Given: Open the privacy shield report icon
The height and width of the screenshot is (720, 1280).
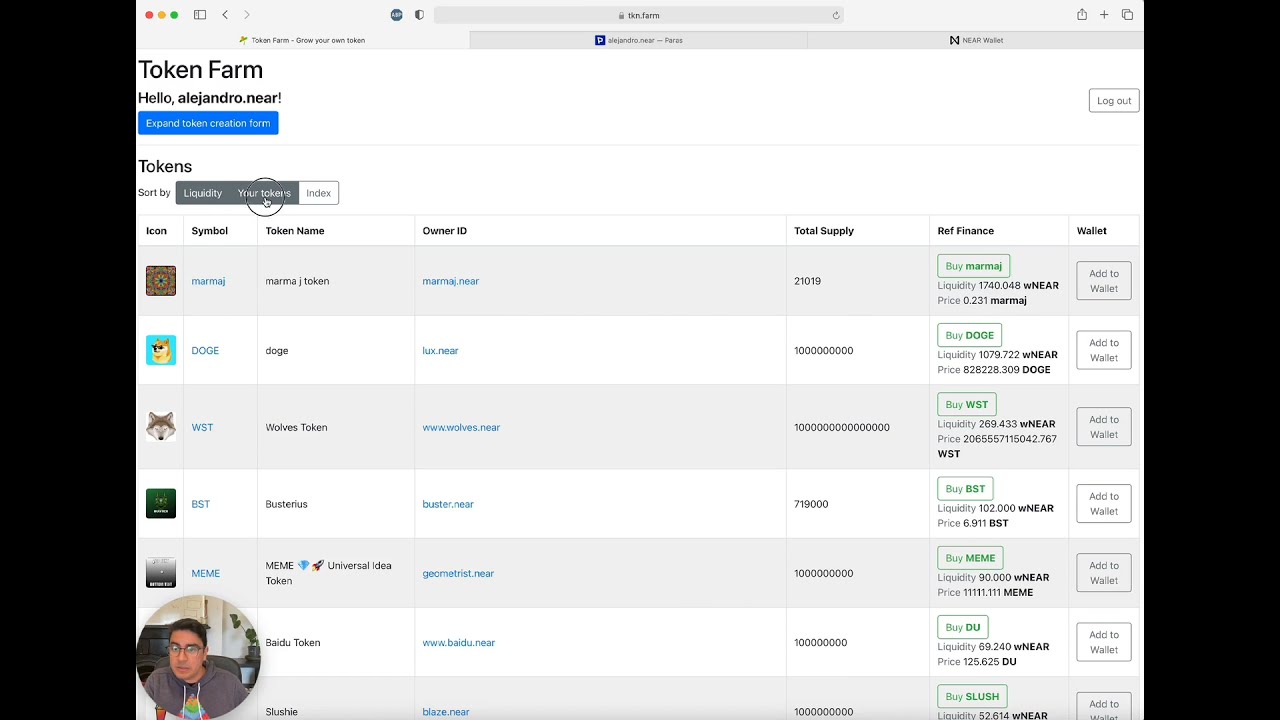Looking at the screenshot, I should click(x=419, y=15).
